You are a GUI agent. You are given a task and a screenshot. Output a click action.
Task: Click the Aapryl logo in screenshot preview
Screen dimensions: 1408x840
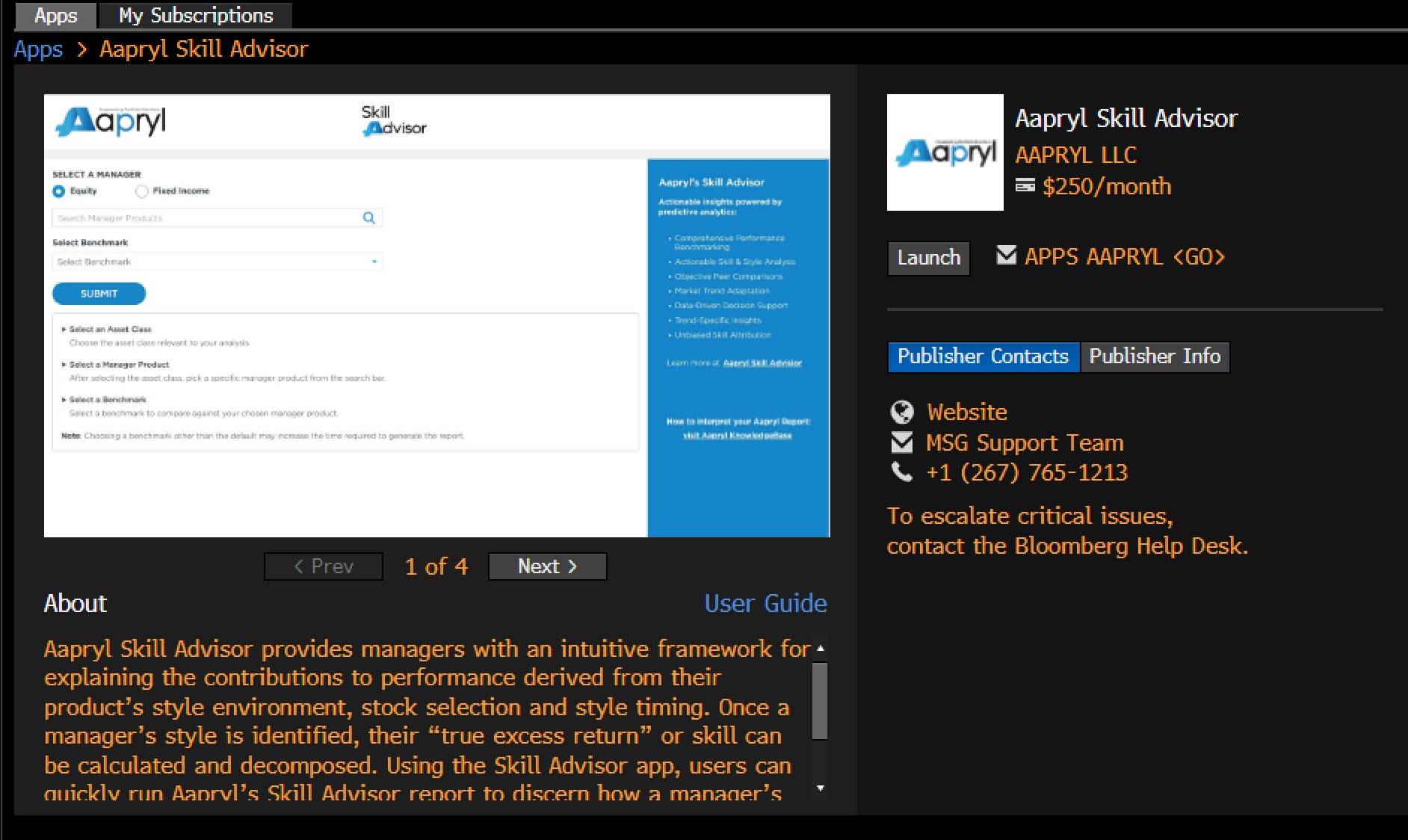[111, 122]
